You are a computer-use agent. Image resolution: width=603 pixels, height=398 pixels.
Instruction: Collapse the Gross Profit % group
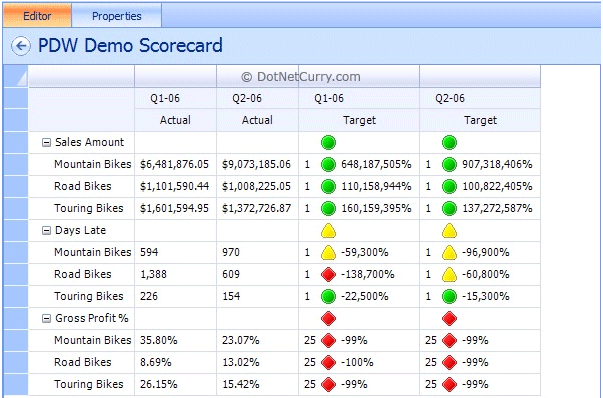[46, 319]
